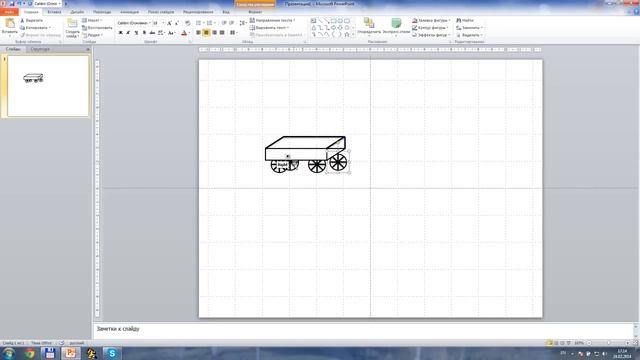This screenshot has width=640, height=360.
Task: Open the Arrange (Упорядочить) menu
Action: 369,26
